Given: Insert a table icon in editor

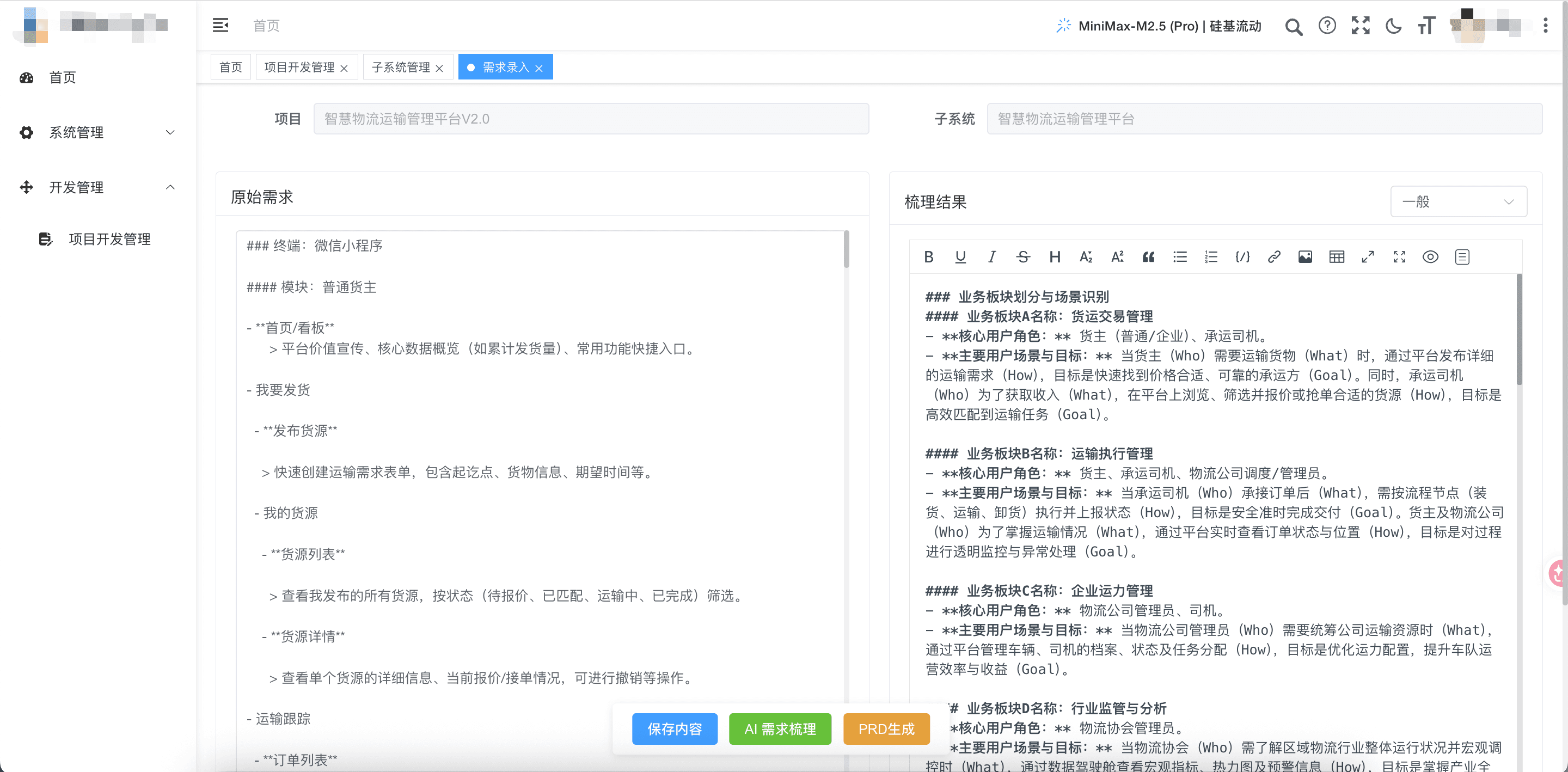Looking at the screenshot, I should pyautogui.click(x=1337, y=257).
